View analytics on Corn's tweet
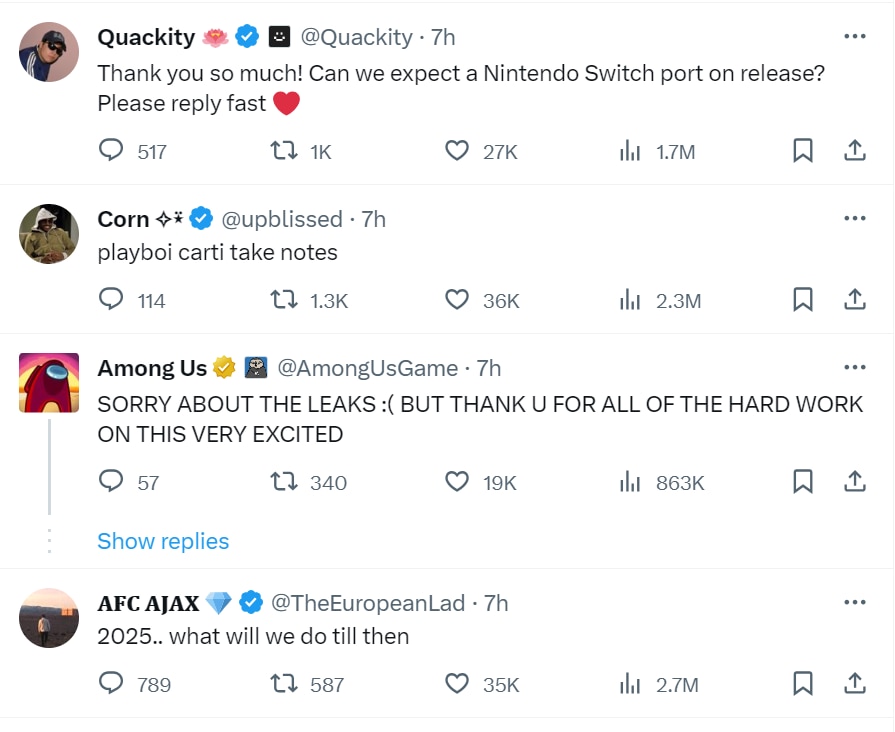Image resolution: width=895 pixels, height=732 pixels. [x=630, y=300]
